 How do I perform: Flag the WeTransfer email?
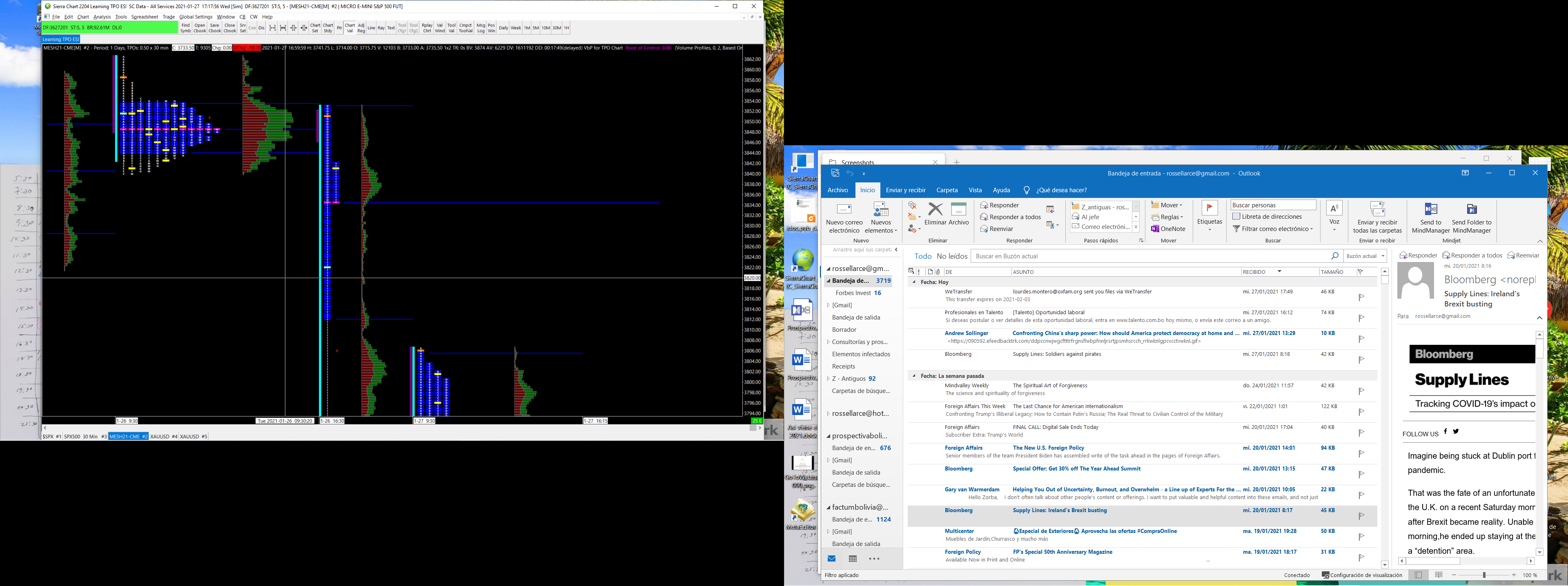1362,297
